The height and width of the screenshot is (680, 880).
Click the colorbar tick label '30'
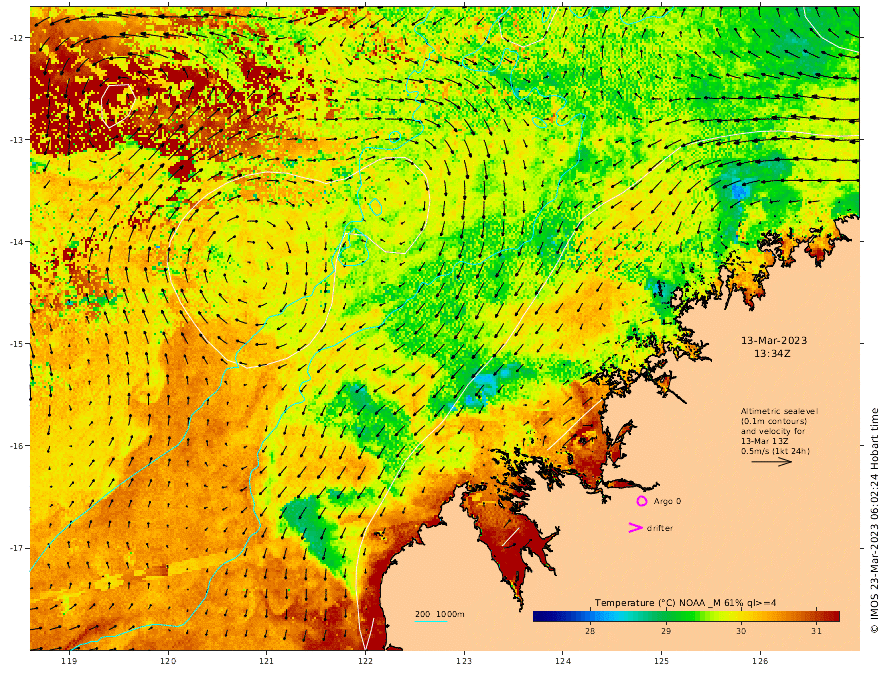[x=741, y=631]
